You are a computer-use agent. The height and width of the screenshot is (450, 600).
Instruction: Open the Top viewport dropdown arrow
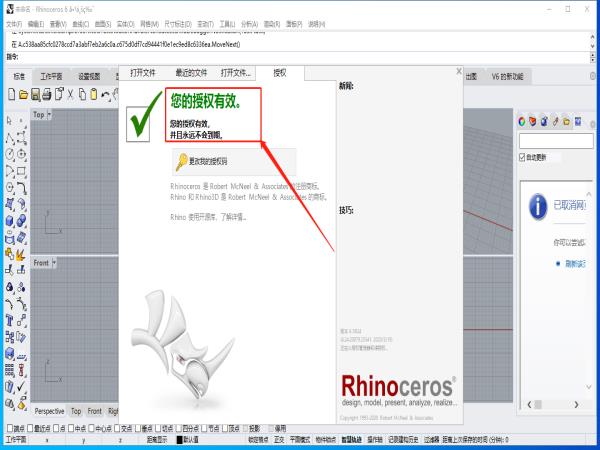pos(49,114)
